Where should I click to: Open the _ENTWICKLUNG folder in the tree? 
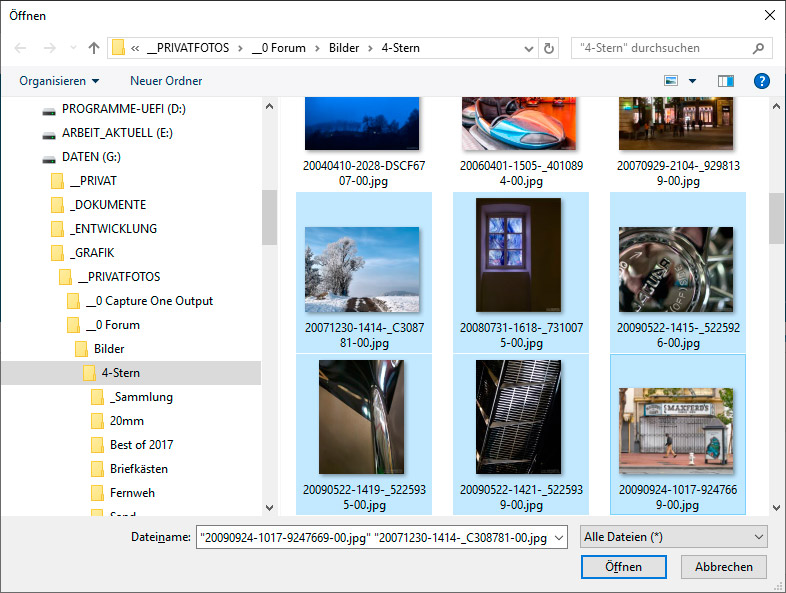point(113,229)
